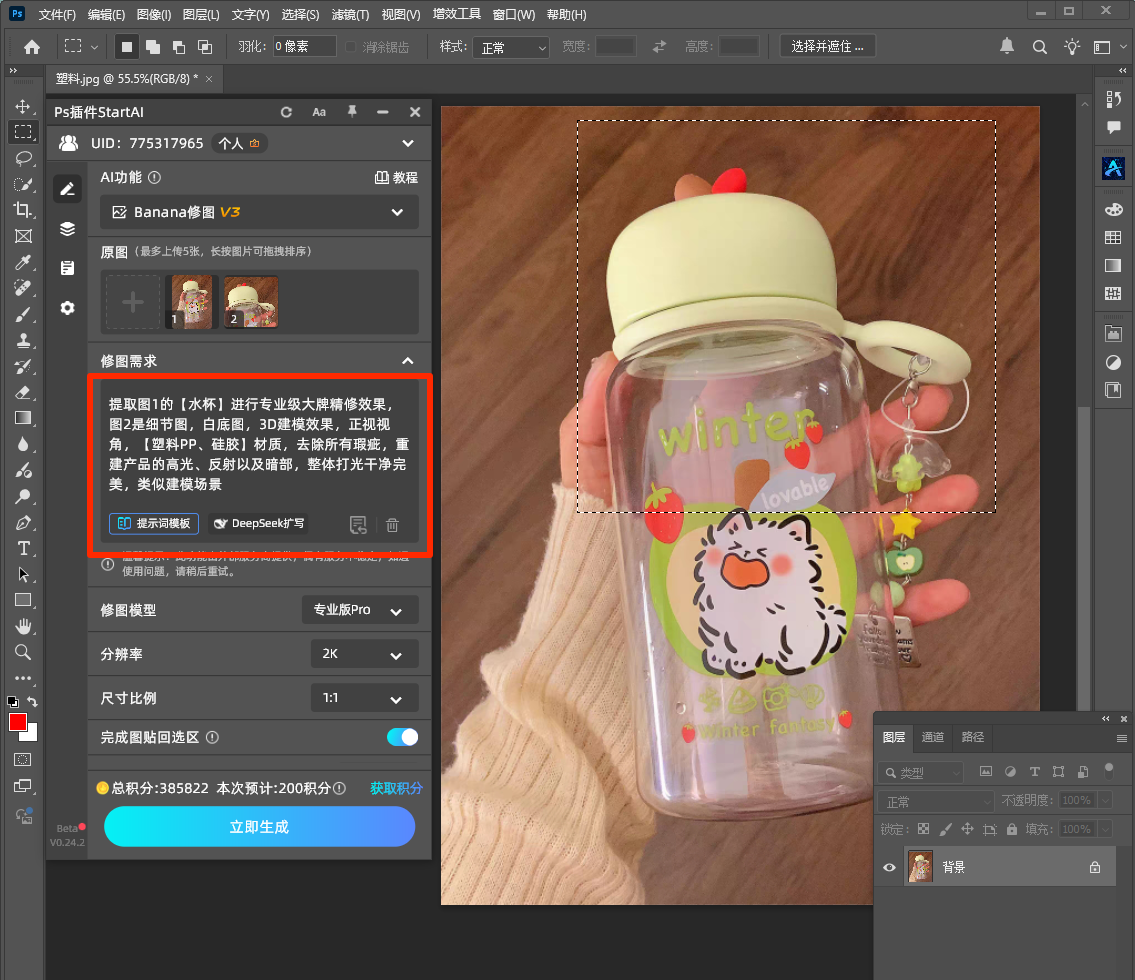This screenshot has height=980, width=1135.
Task: Choose Intersect with selection mode button
Action: pyautogui.click(x=205, y=47)
